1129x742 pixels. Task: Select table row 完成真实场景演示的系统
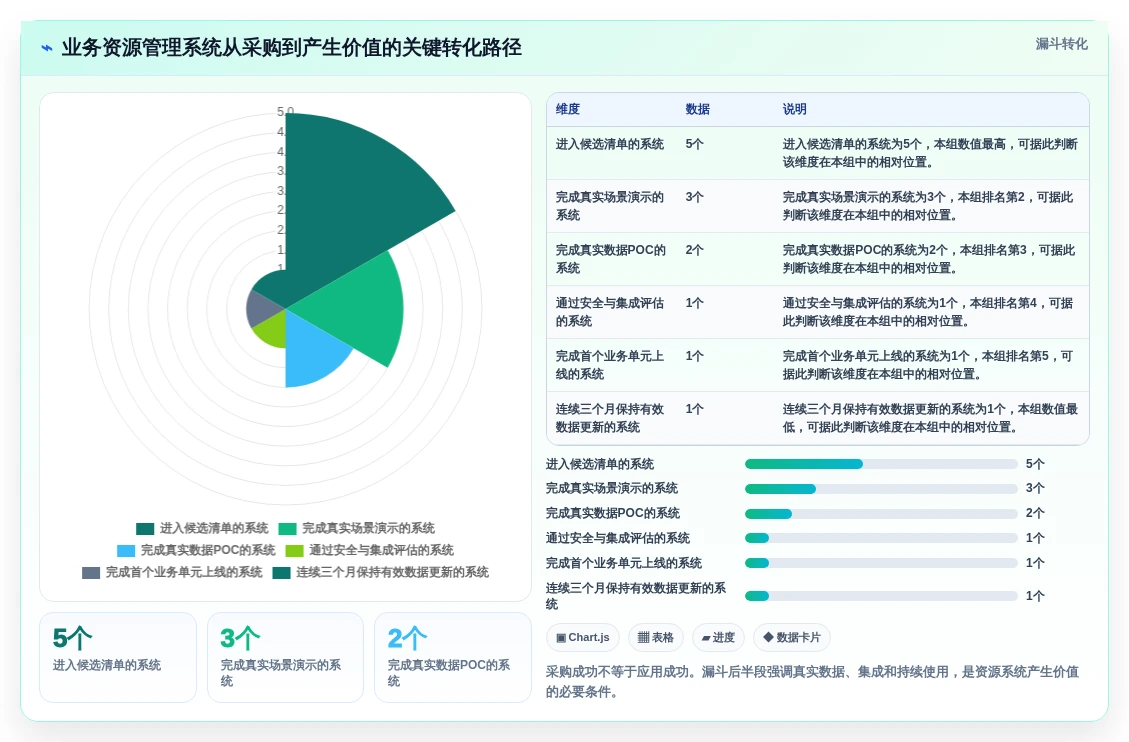tap(817, 207)
